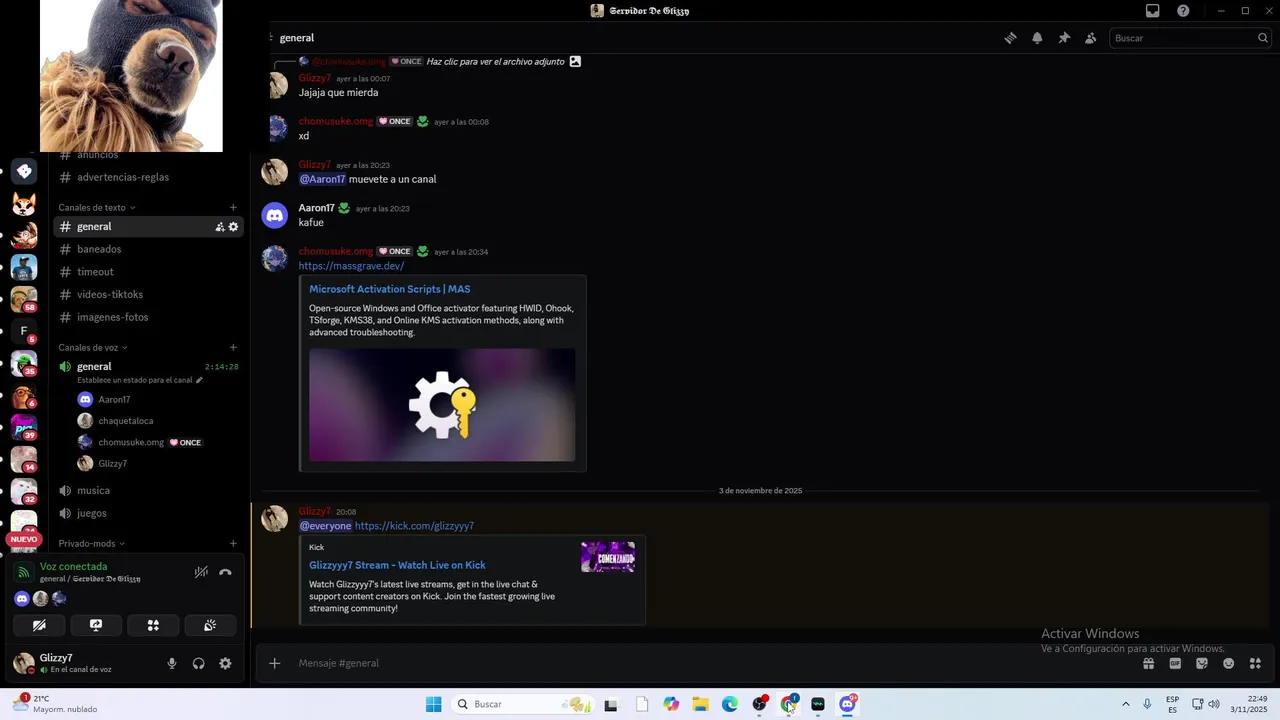The height and width of the screenshot is (720, 1280).
Task: Open apps launcher icon in message bar
Action: click(x=1256, y=663)
